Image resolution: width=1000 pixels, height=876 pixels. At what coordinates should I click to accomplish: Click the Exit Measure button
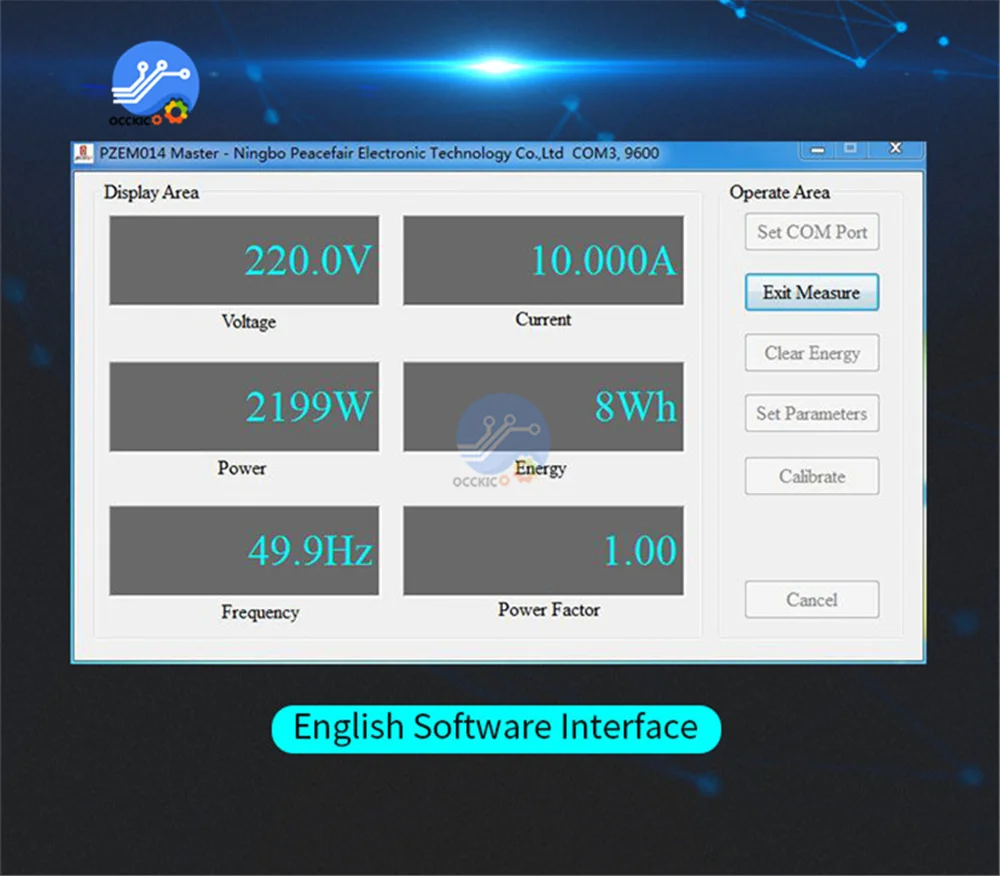click(x=811, y=292)
